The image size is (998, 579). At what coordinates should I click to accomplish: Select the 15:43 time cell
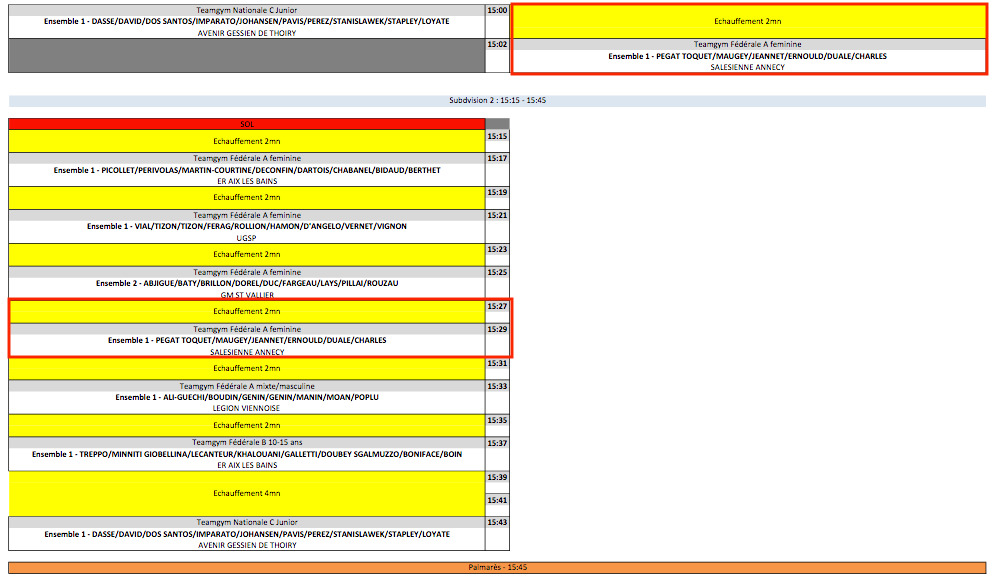click(x=497, y=522)
